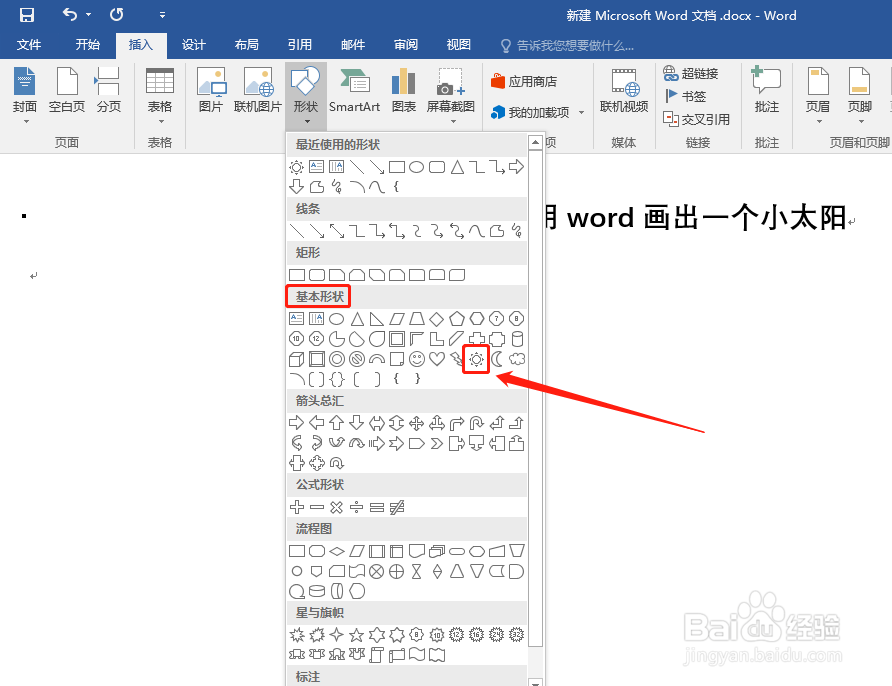Click the Cross-reference (交叉引用) button
Viewport: 892px width, 686px height.
696,119
